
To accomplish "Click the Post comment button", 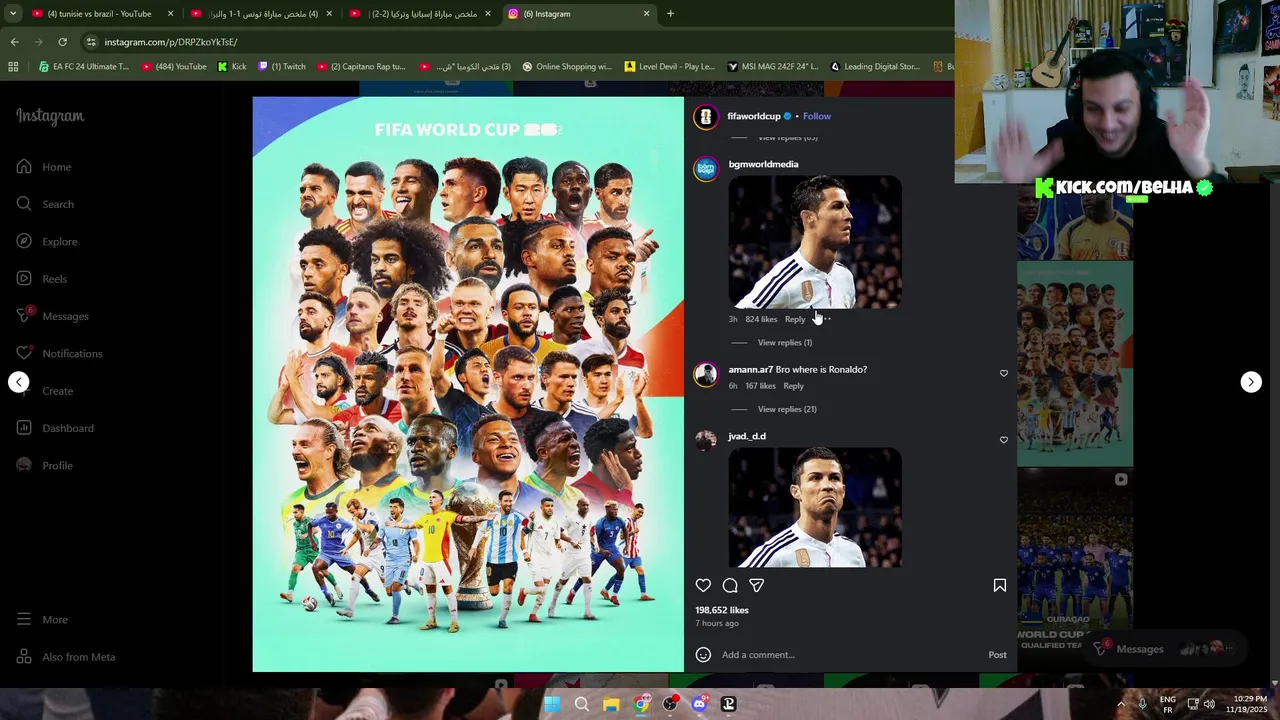I will click(x=997, y=655).
